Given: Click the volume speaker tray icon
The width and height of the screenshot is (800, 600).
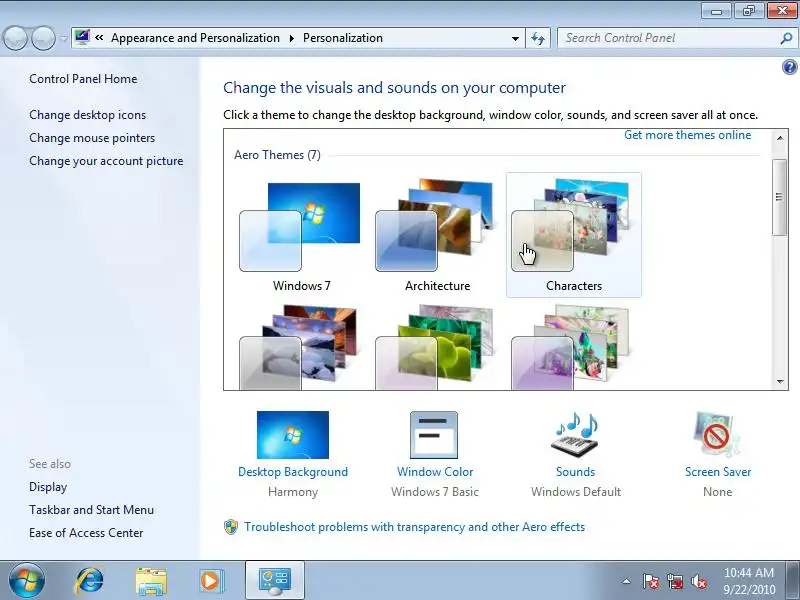Looking at the screenshot, I should pyautogui.click(x=698, y=581).
